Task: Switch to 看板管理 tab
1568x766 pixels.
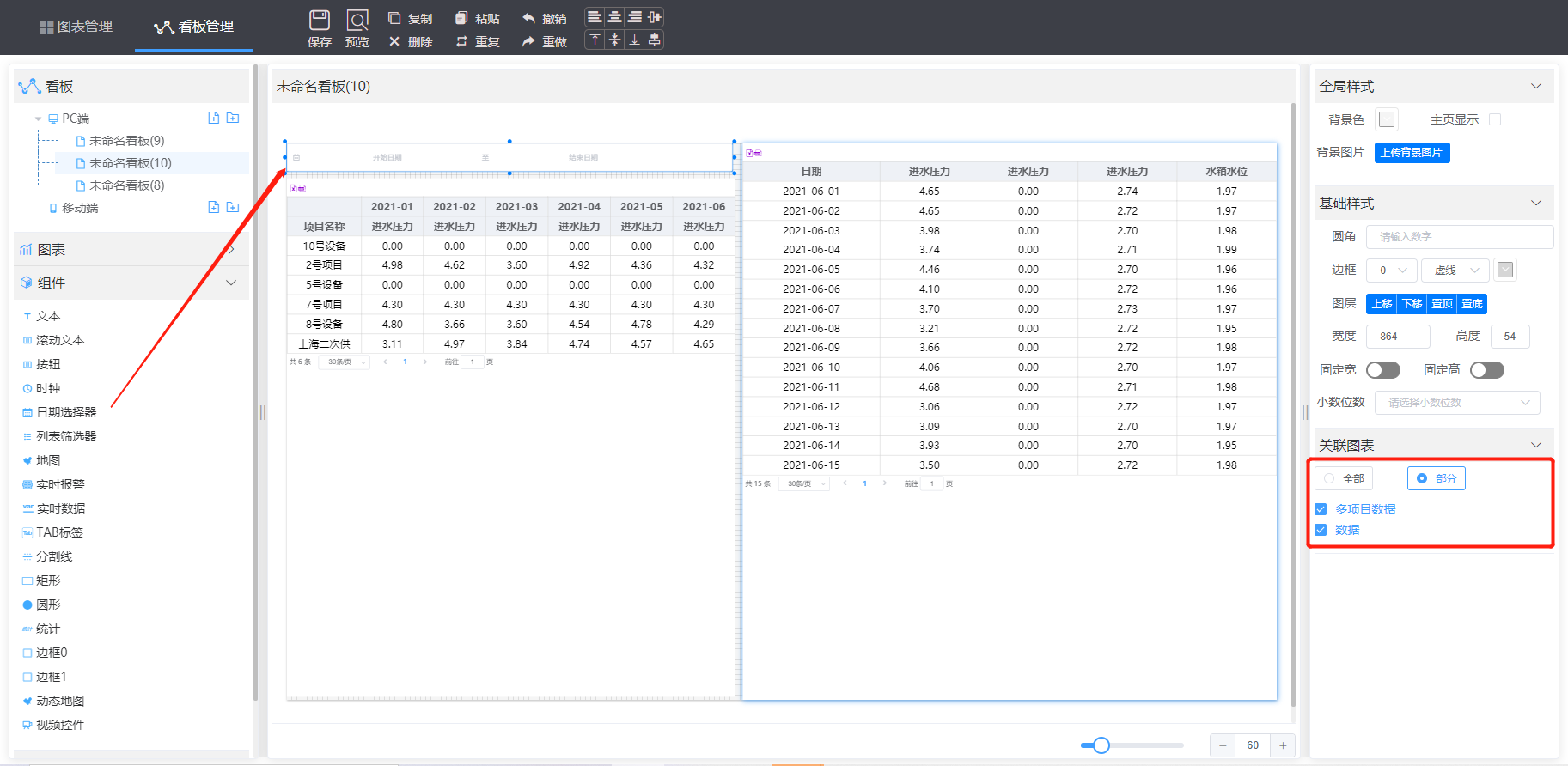Action: click(193, 27)
